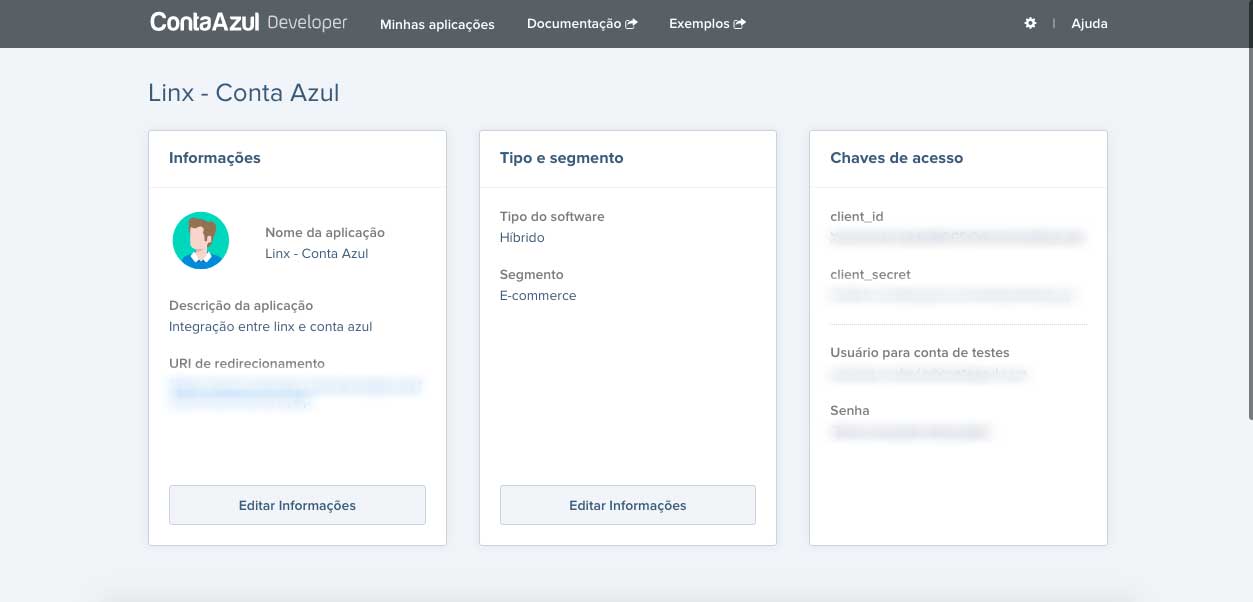Click Editar Informações in Informações card
1253x602 pixels.
(297, 505)
